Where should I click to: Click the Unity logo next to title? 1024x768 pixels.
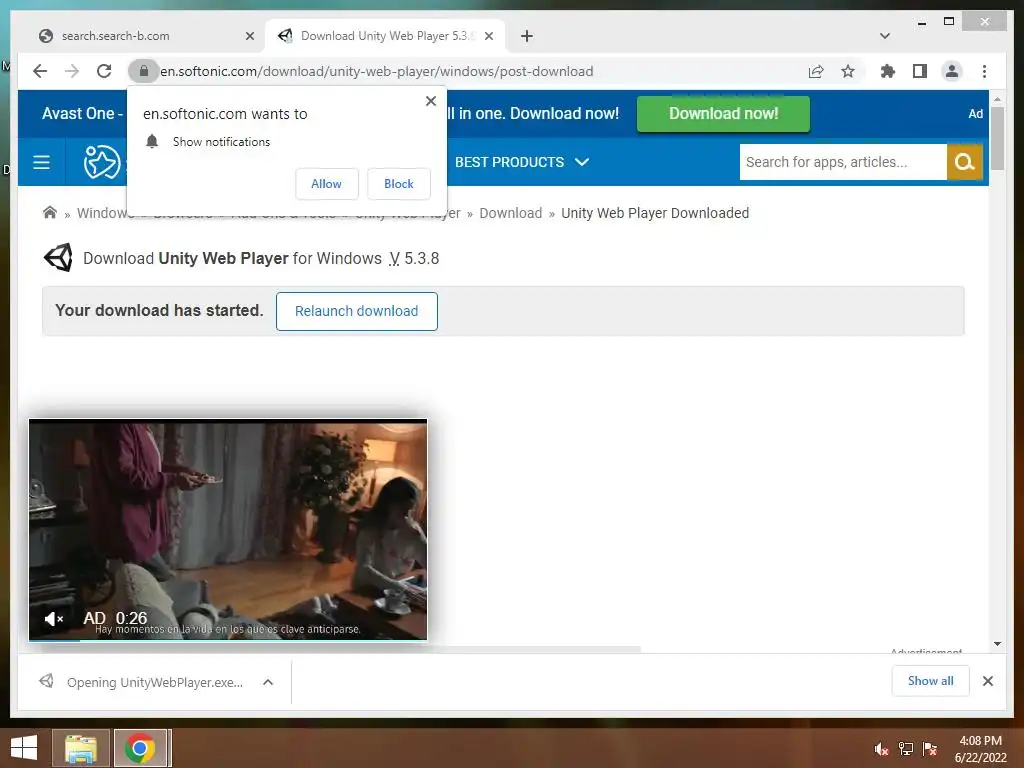(58, 258)
